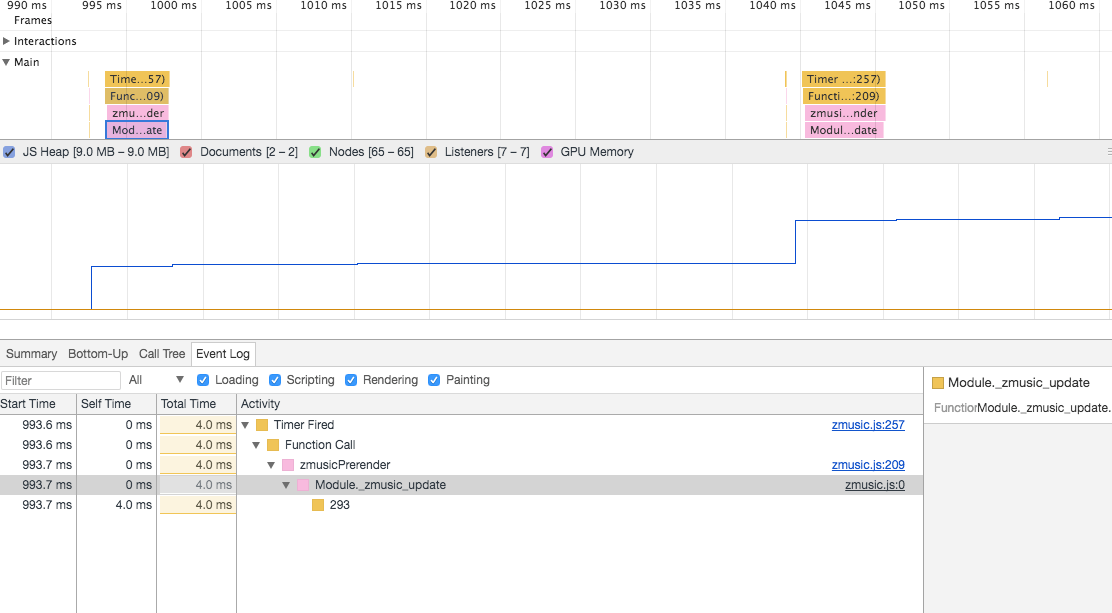
Task: Click the yellow swatch next to Module._zmusic_update sidebar label
Action: (938, 382)
